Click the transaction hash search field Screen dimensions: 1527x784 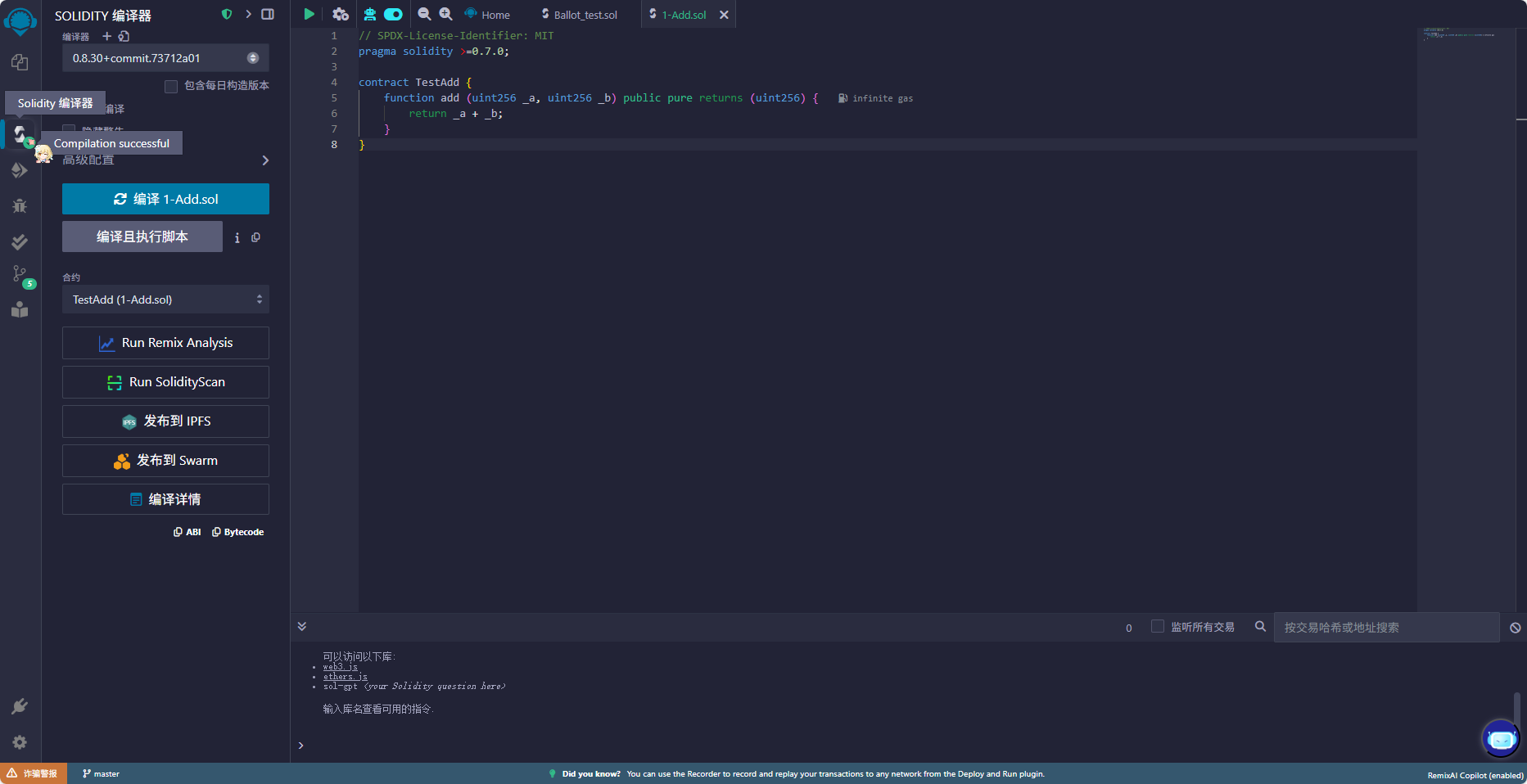point(1385,628)
